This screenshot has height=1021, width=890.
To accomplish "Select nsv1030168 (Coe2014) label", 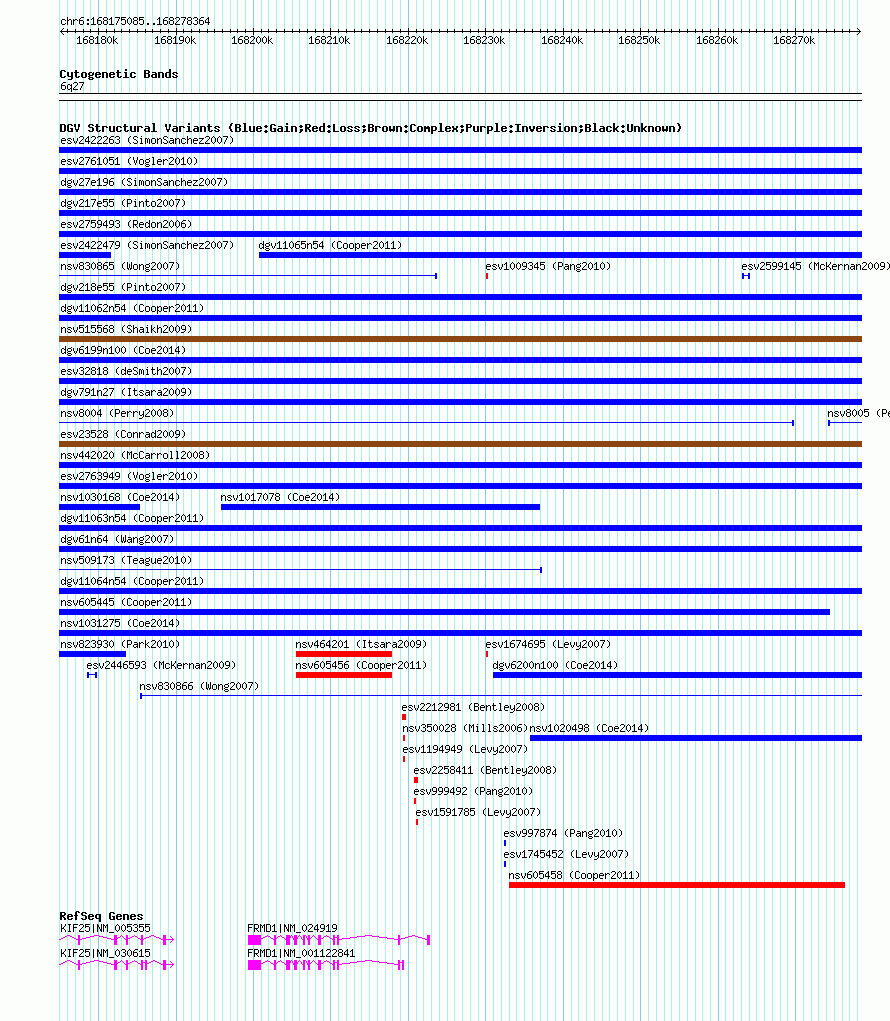I will [120, 497].
